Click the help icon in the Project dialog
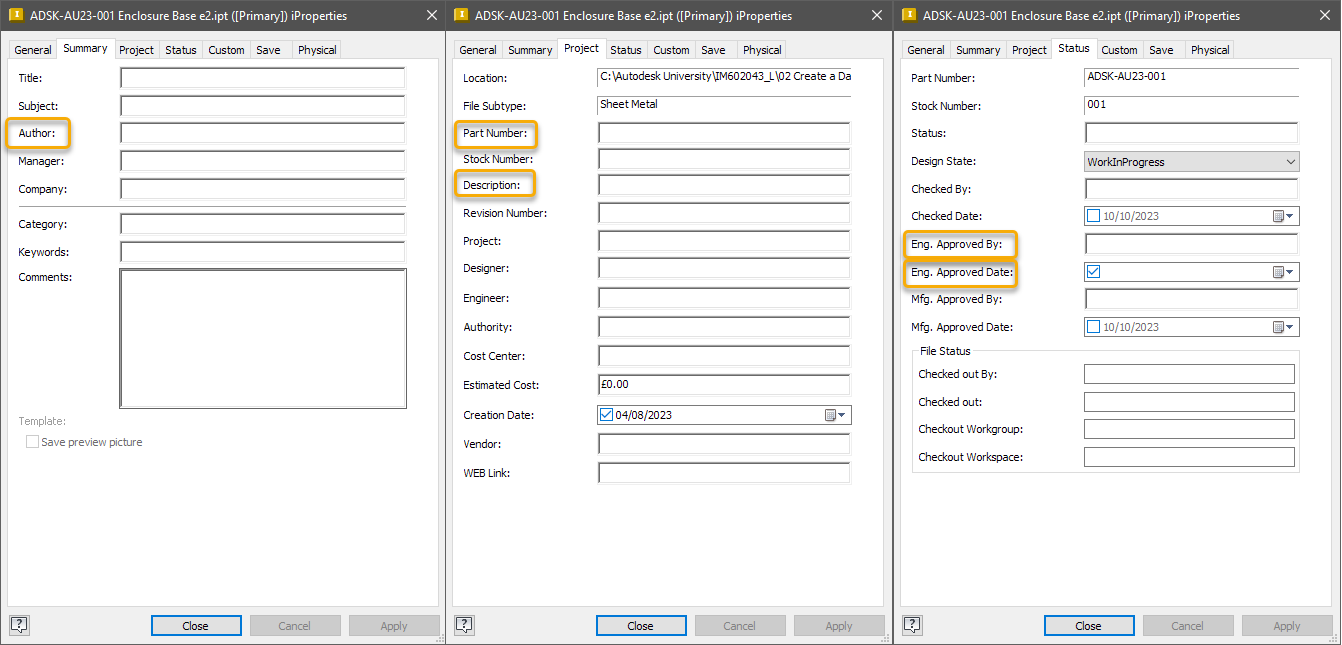 (x=464, y=625)
